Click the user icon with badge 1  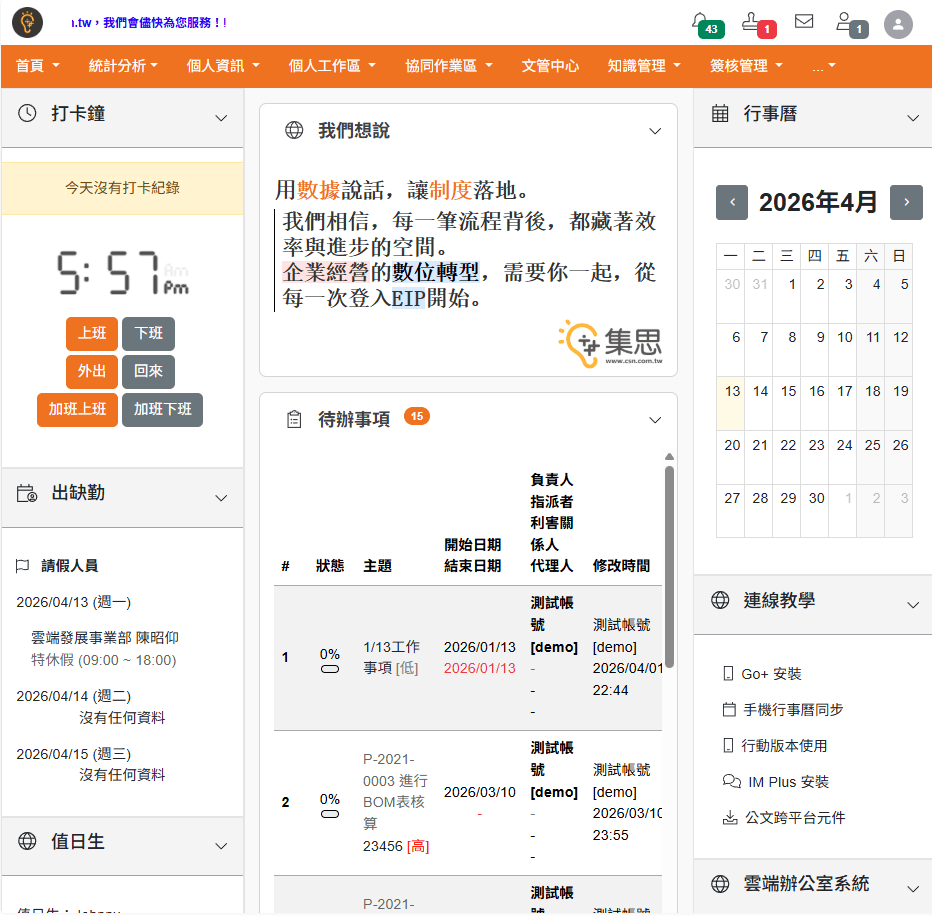(x=847, y=21)
